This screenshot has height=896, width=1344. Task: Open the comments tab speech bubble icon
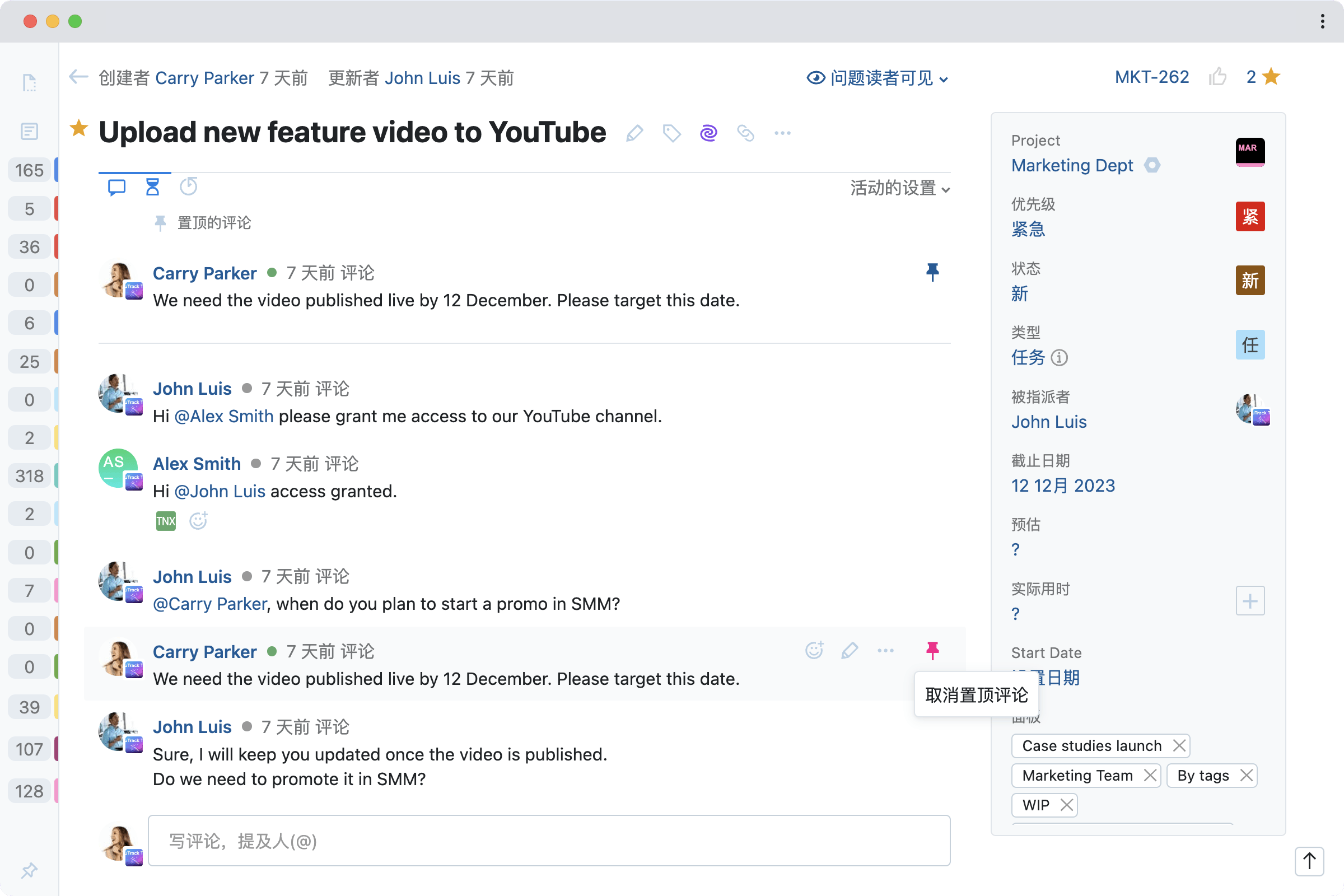[x=116, y=186]
